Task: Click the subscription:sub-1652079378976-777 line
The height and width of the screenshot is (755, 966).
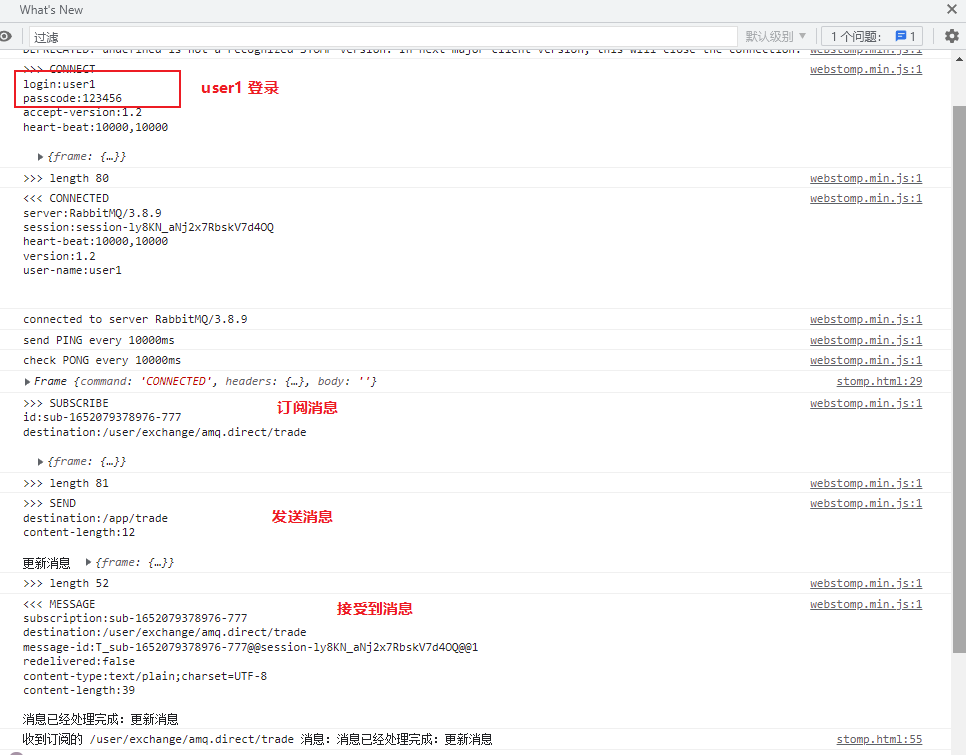Action: pos(135,618)
